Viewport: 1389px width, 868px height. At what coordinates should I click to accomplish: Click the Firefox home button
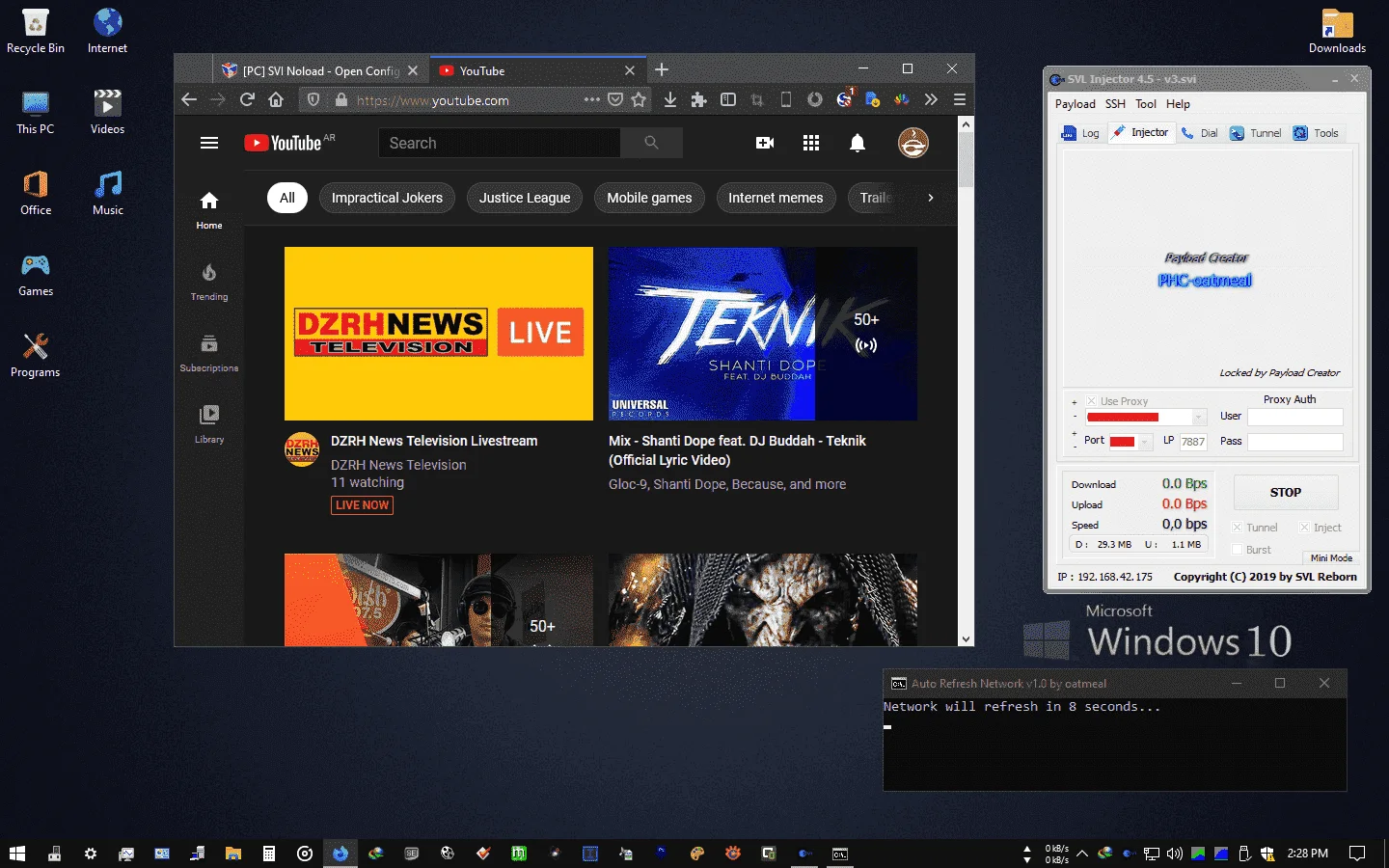276,99
